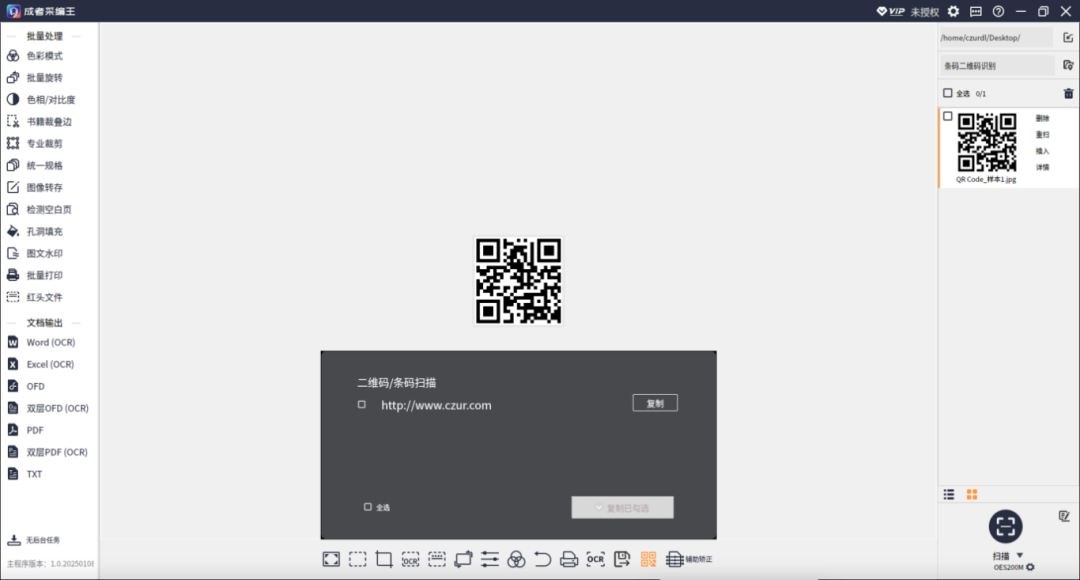Viewport: 1080px width, 580px height.
Task: Click edit note icon above scan area
Action: coord(1064,516)
